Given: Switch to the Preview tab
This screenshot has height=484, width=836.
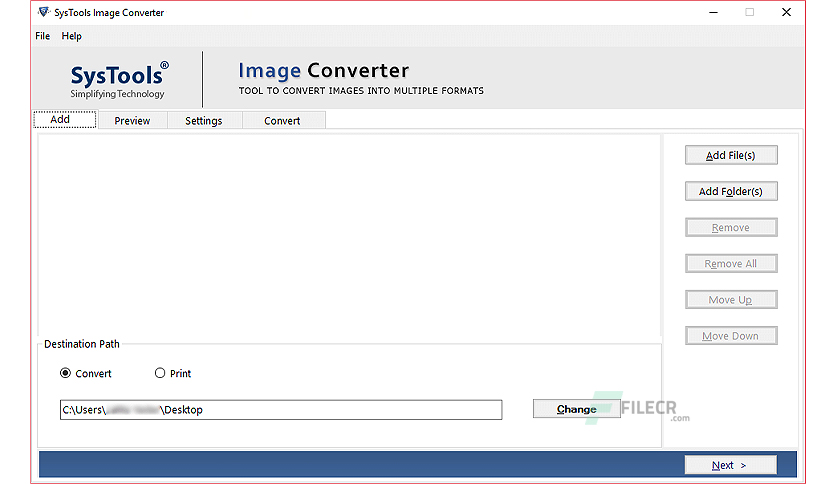Looking at the screenshot, I should click(x=132, y=121).
